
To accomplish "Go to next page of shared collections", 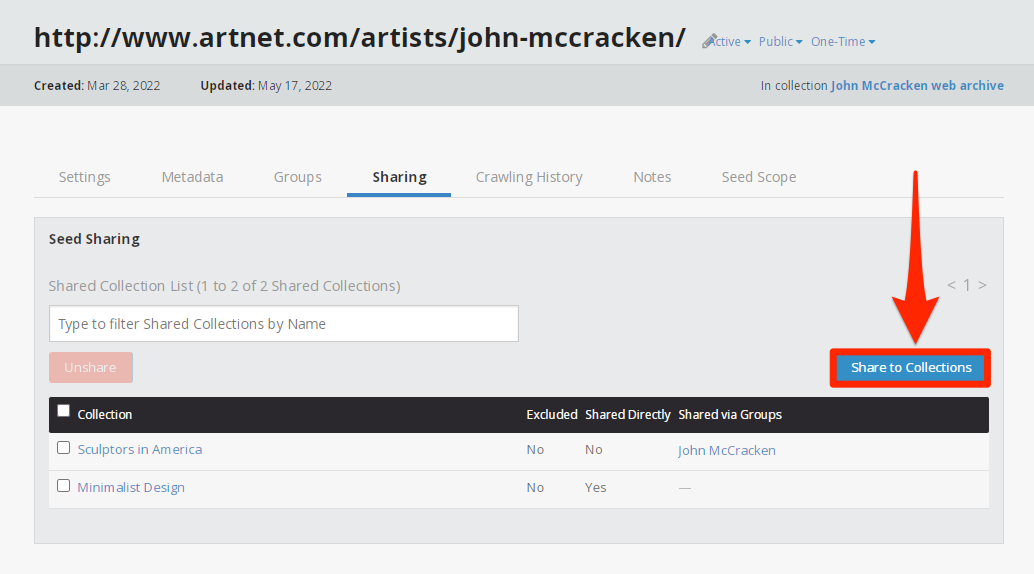I will [982, 286].
